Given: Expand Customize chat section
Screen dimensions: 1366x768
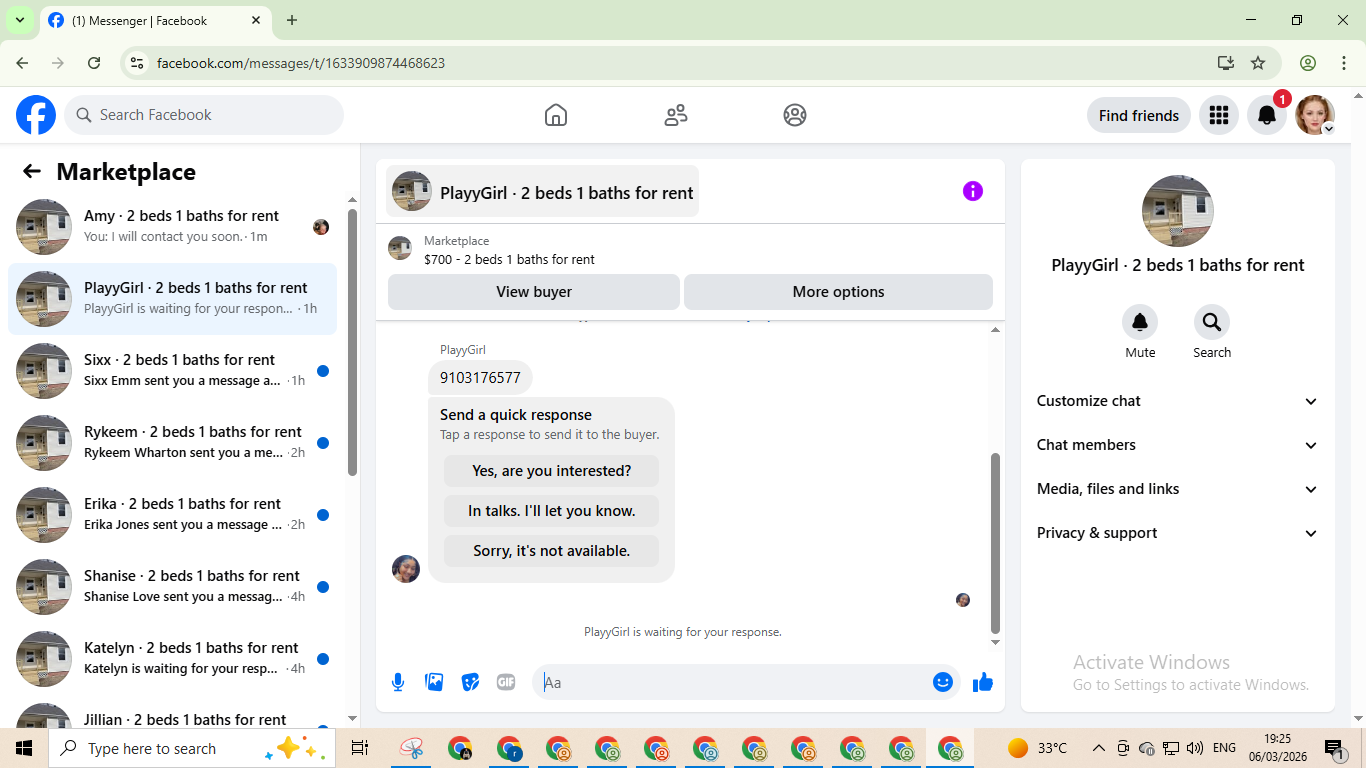Looking at the screenshot, I should [x=1178, y=401].
